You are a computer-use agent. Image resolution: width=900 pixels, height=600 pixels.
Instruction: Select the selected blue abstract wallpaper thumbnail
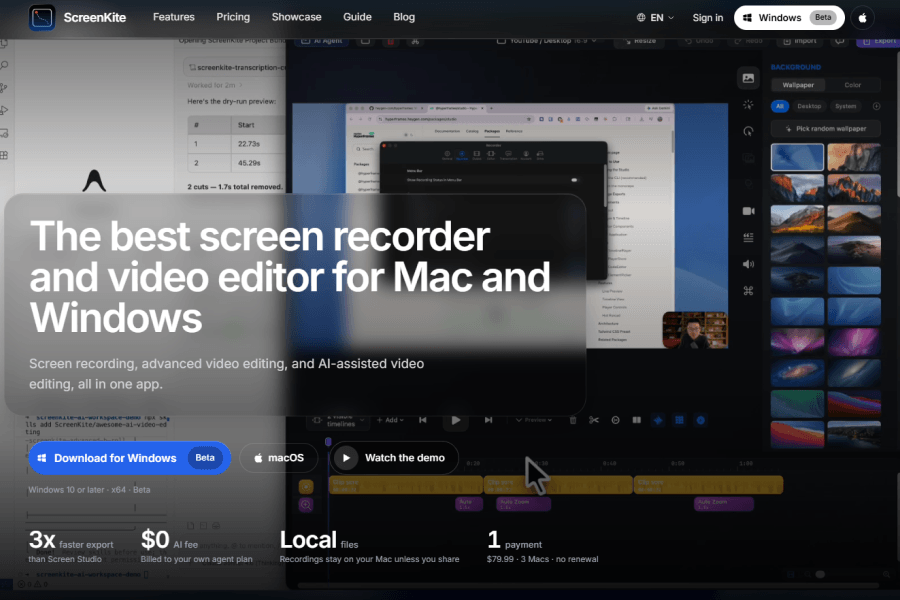797,157
